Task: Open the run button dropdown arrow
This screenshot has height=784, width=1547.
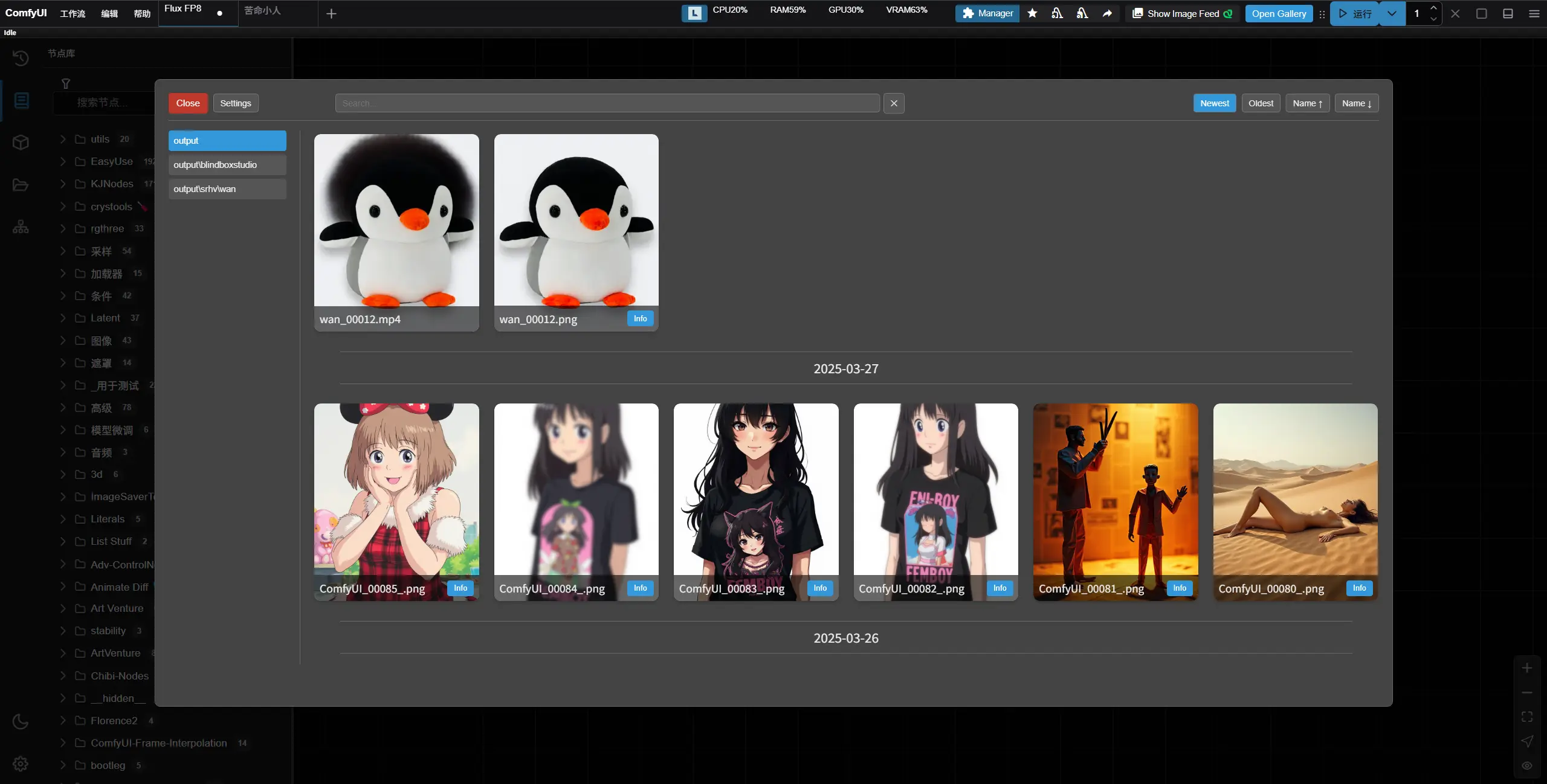Action: point(1392,13)
